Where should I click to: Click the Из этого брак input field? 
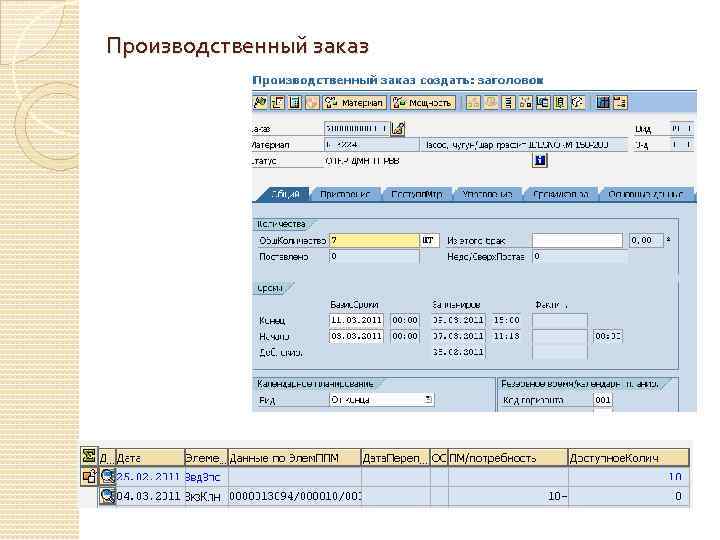[577, 241]
